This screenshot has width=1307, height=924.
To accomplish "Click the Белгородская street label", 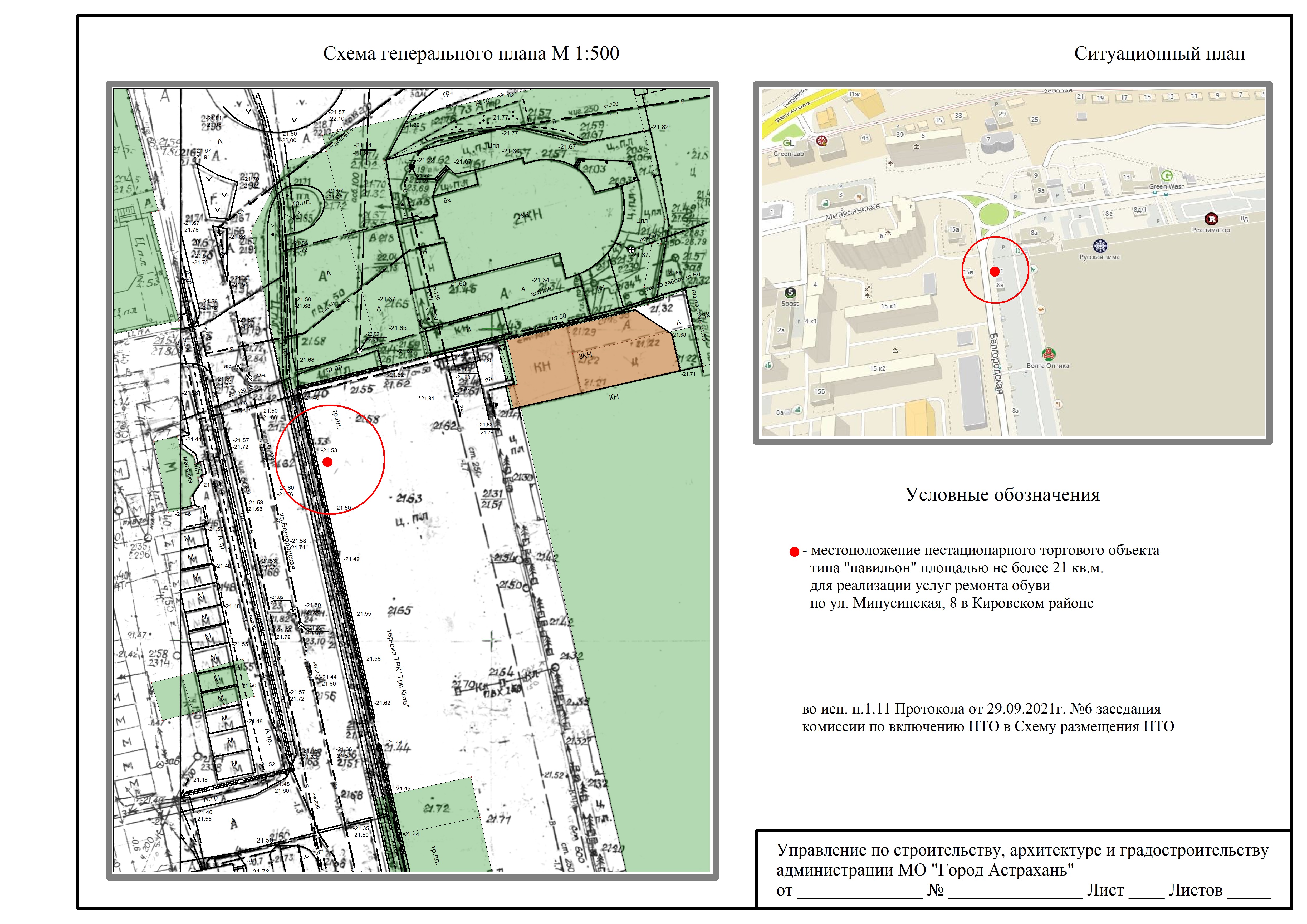I will [996, 364].
